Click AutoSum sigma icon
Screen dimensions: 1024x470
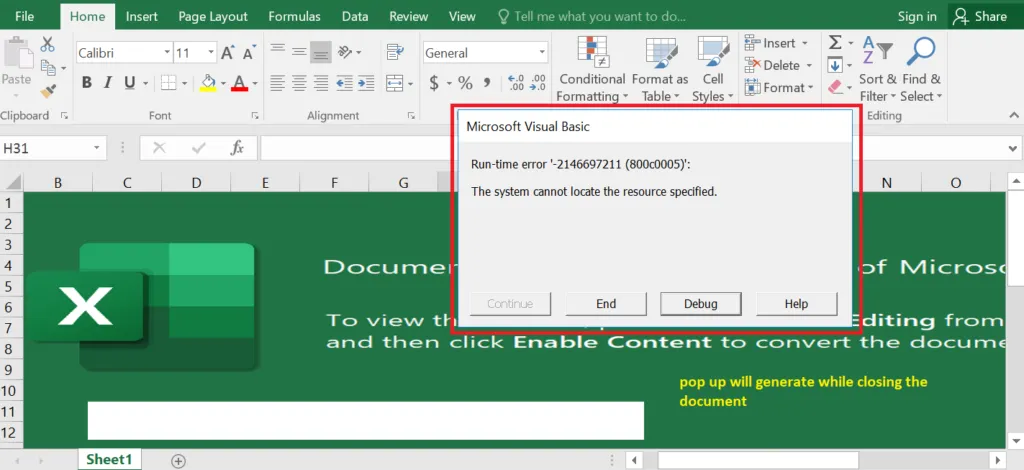coord(835,43)
